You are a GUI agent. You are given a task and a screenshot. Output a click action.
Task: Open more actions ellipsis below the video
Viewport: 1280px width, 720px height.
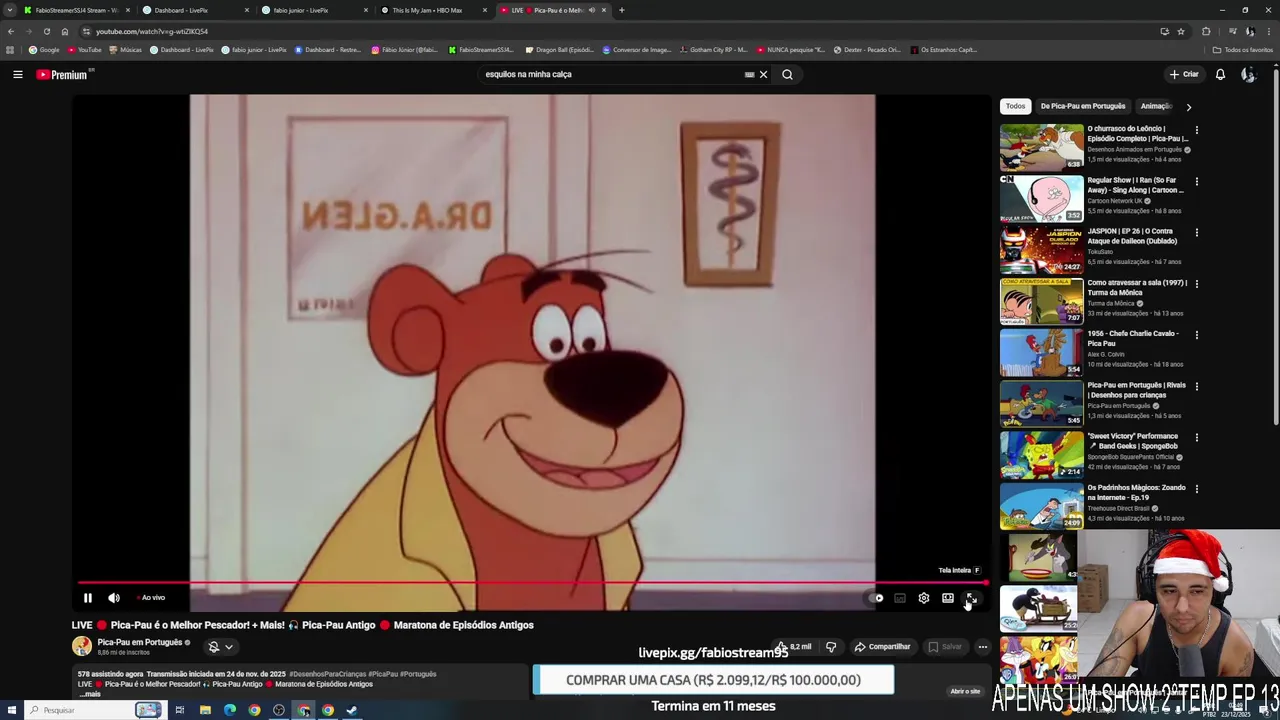point(982,647)
